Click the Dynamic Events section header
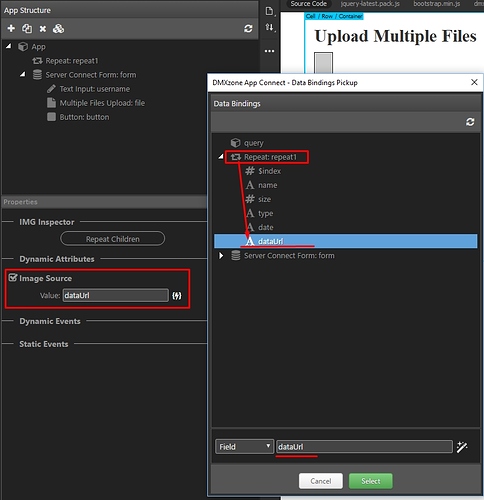484x500 pixels. pos(50,321)
